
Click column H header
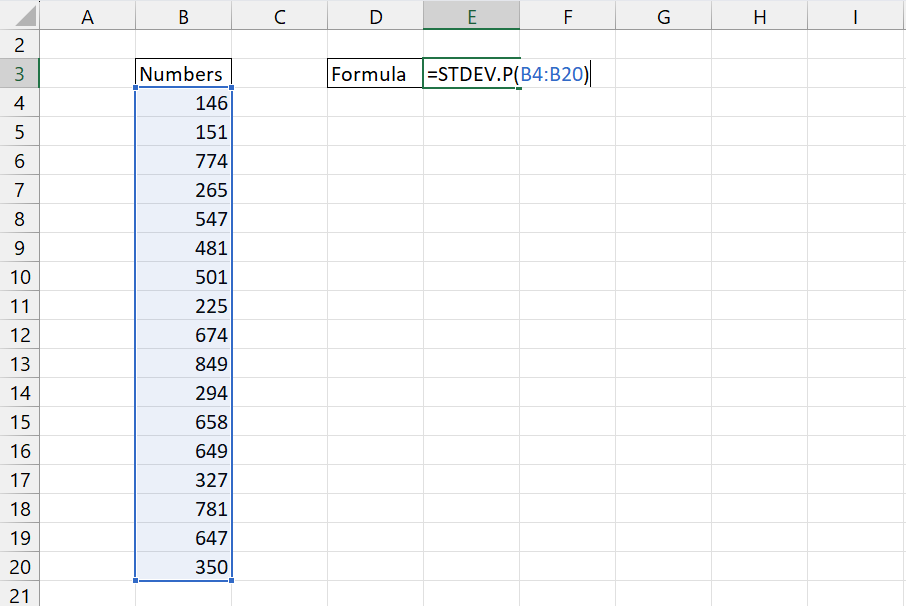click(759, 16)
